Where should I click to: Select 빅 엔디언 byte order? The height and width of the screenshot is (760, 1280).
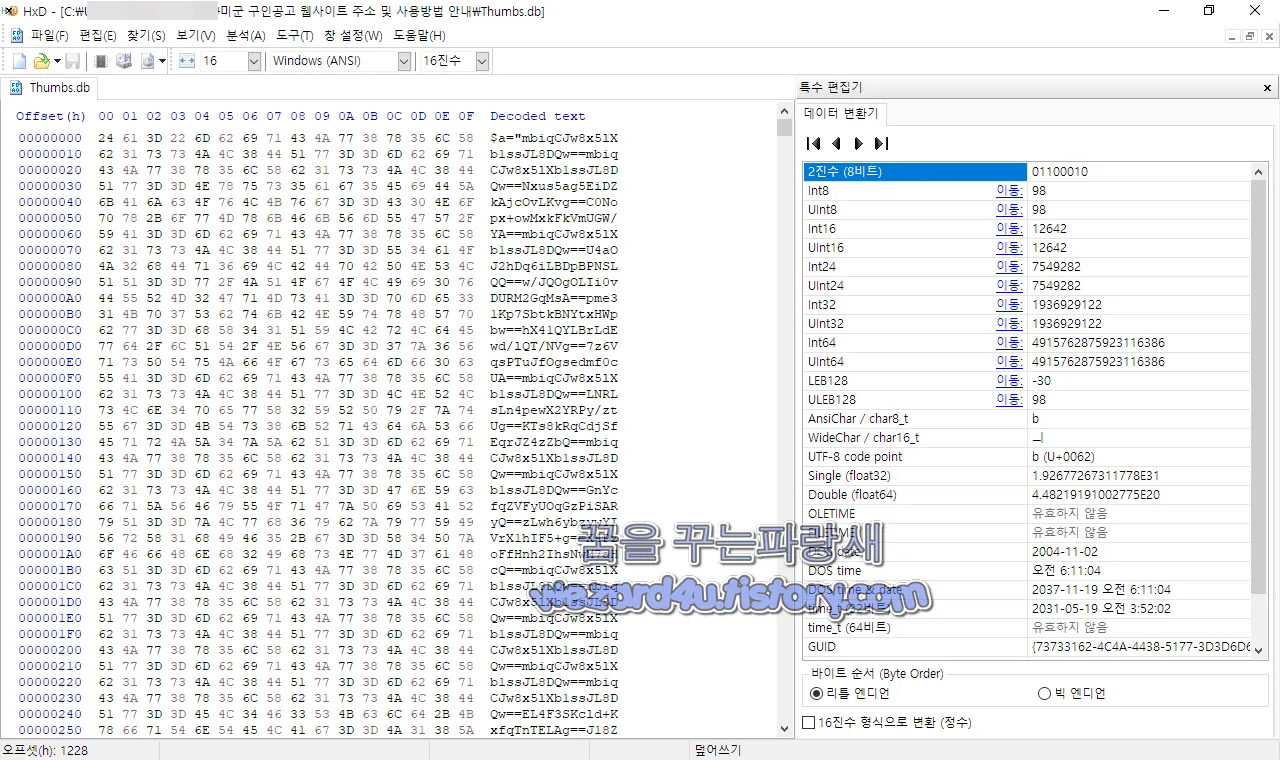click(1072, 693)
